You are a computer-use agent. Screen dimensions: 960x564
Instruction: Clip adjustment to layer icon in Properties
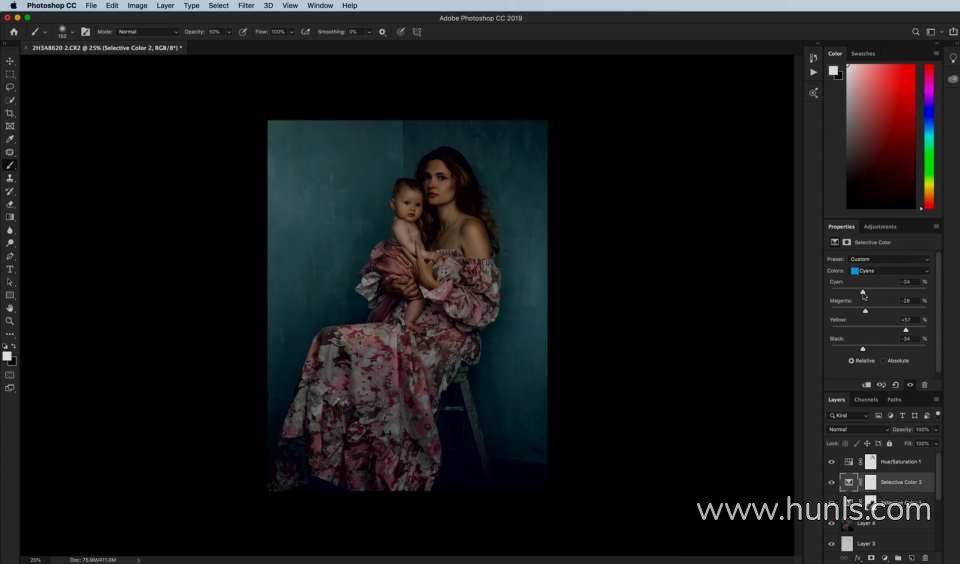866,385
